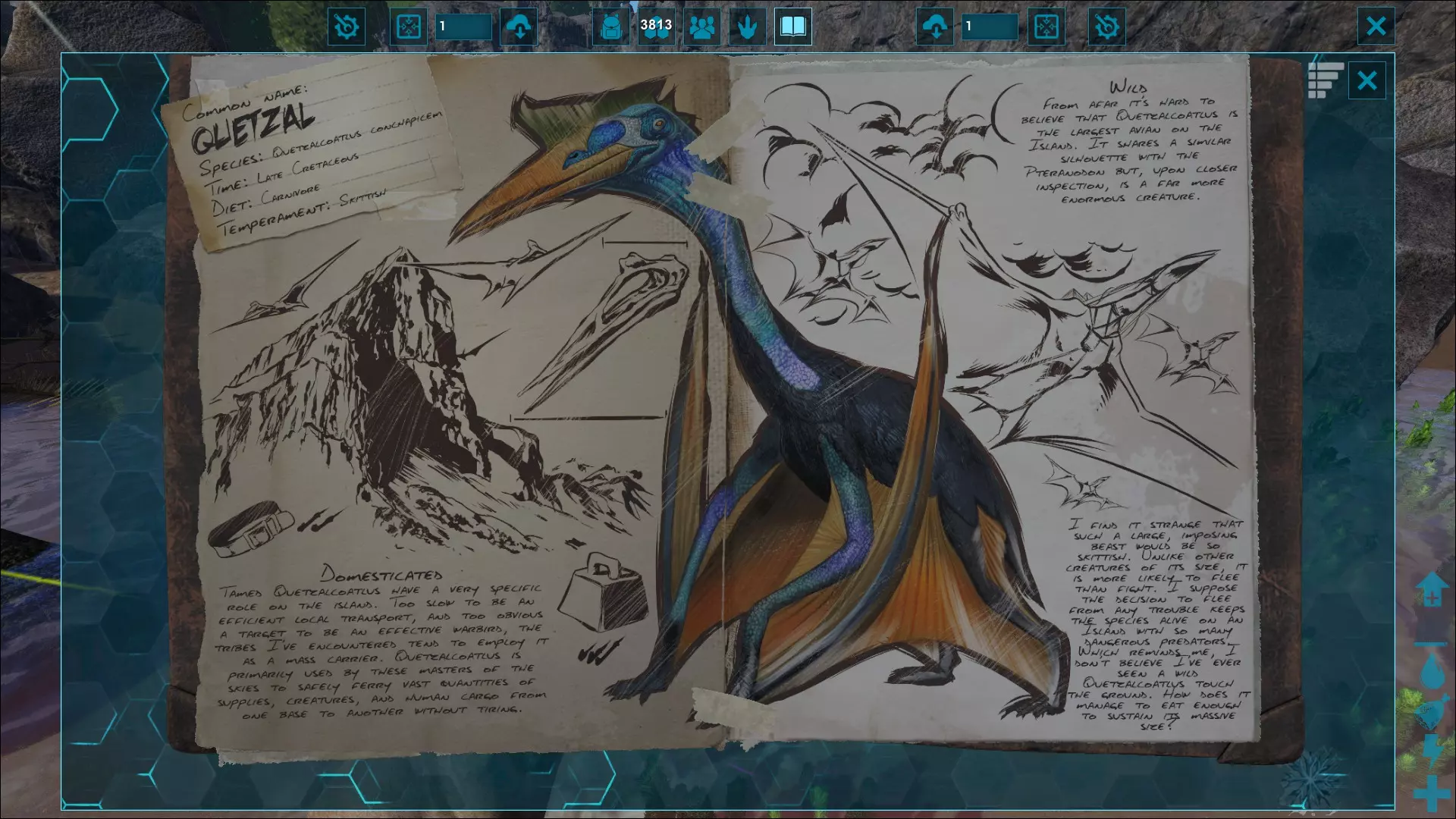Viewport: 1456px width, 819px height.
Task: Open the left settings gear-wrench icon
Action: pyautogui.click(x=346, y=27)
